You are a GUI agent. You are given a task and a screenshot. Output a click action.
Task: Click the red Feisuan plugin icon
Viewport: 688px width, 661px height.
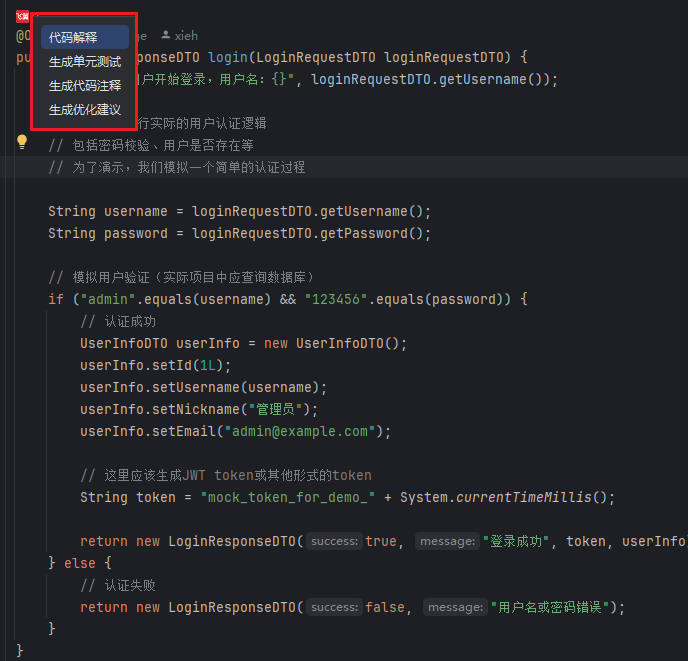(22, 18)
